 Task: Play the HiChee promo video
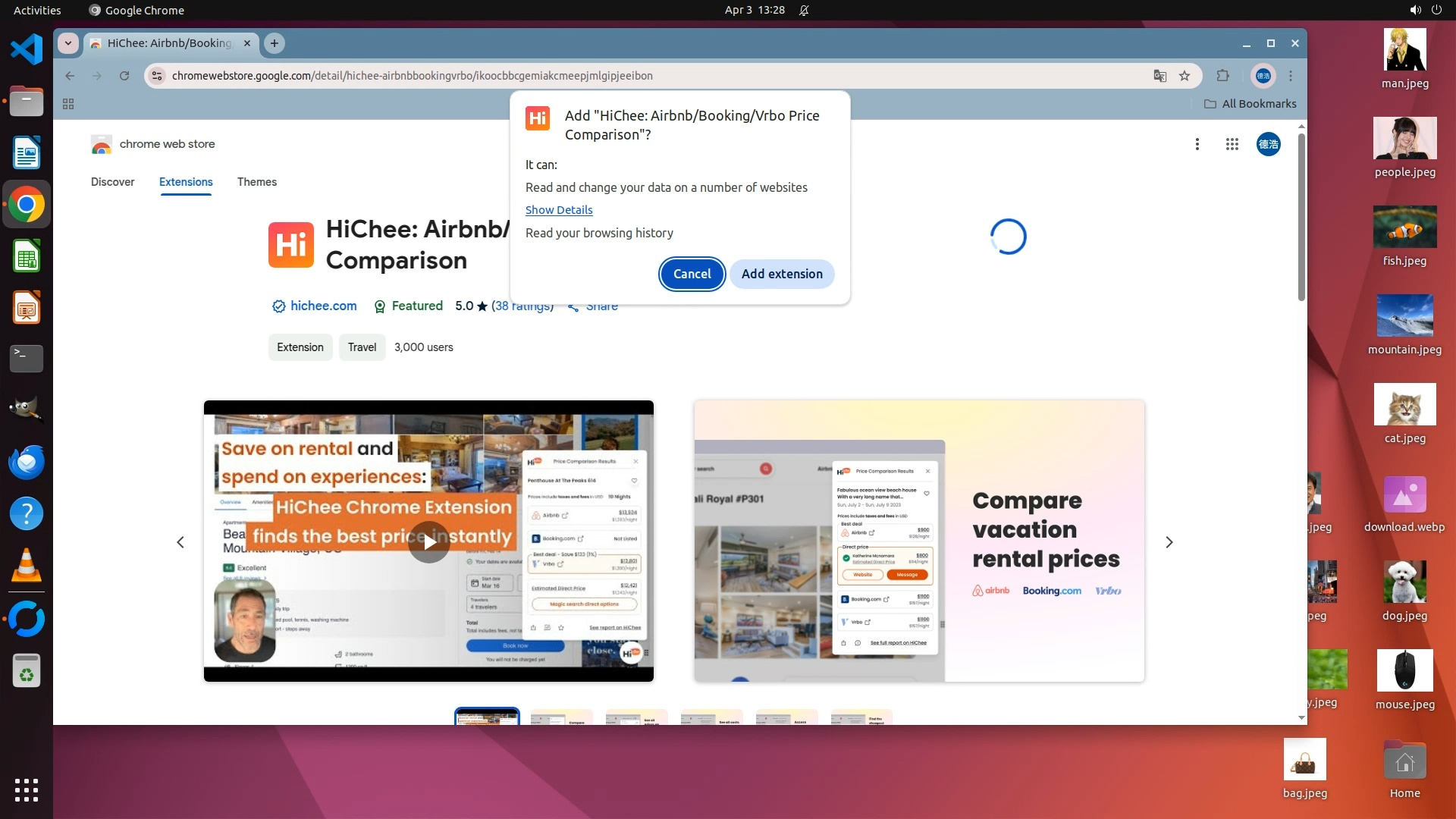(x=429, y=541)
